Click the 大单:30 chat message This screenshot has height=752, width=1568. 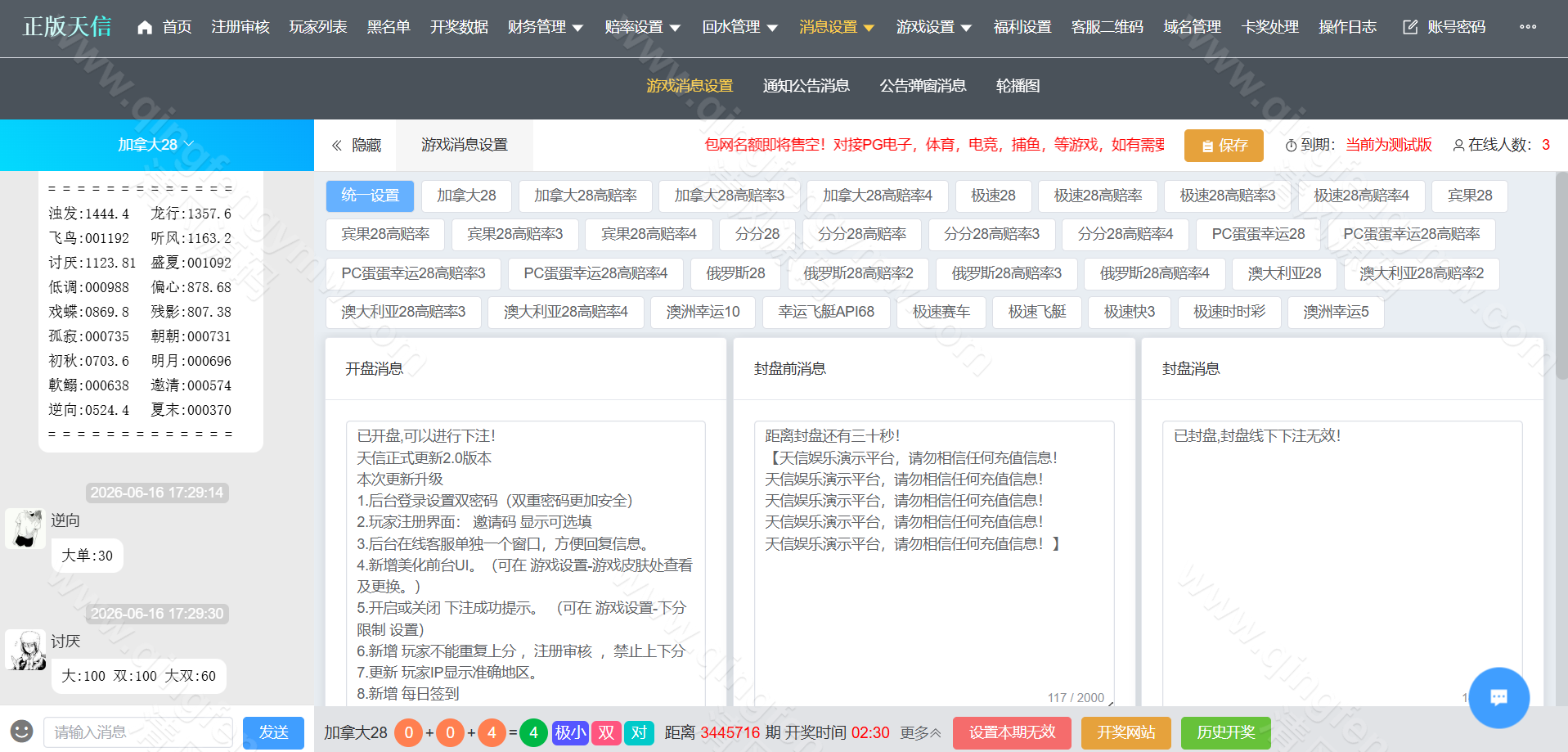(88, 556)
